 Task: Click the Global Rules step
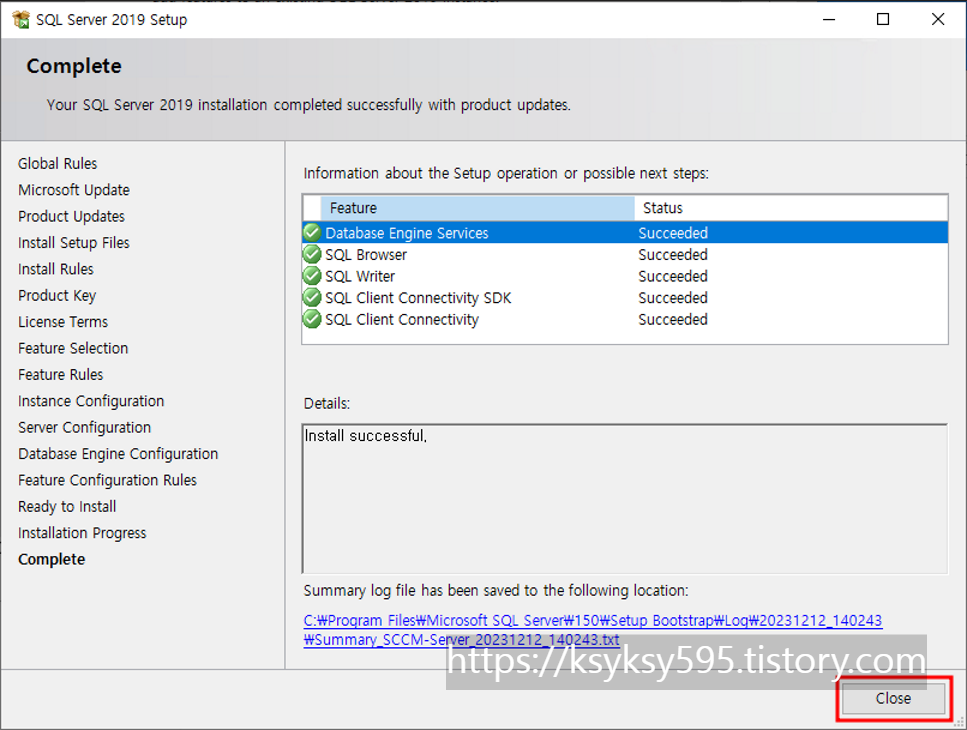57,163
